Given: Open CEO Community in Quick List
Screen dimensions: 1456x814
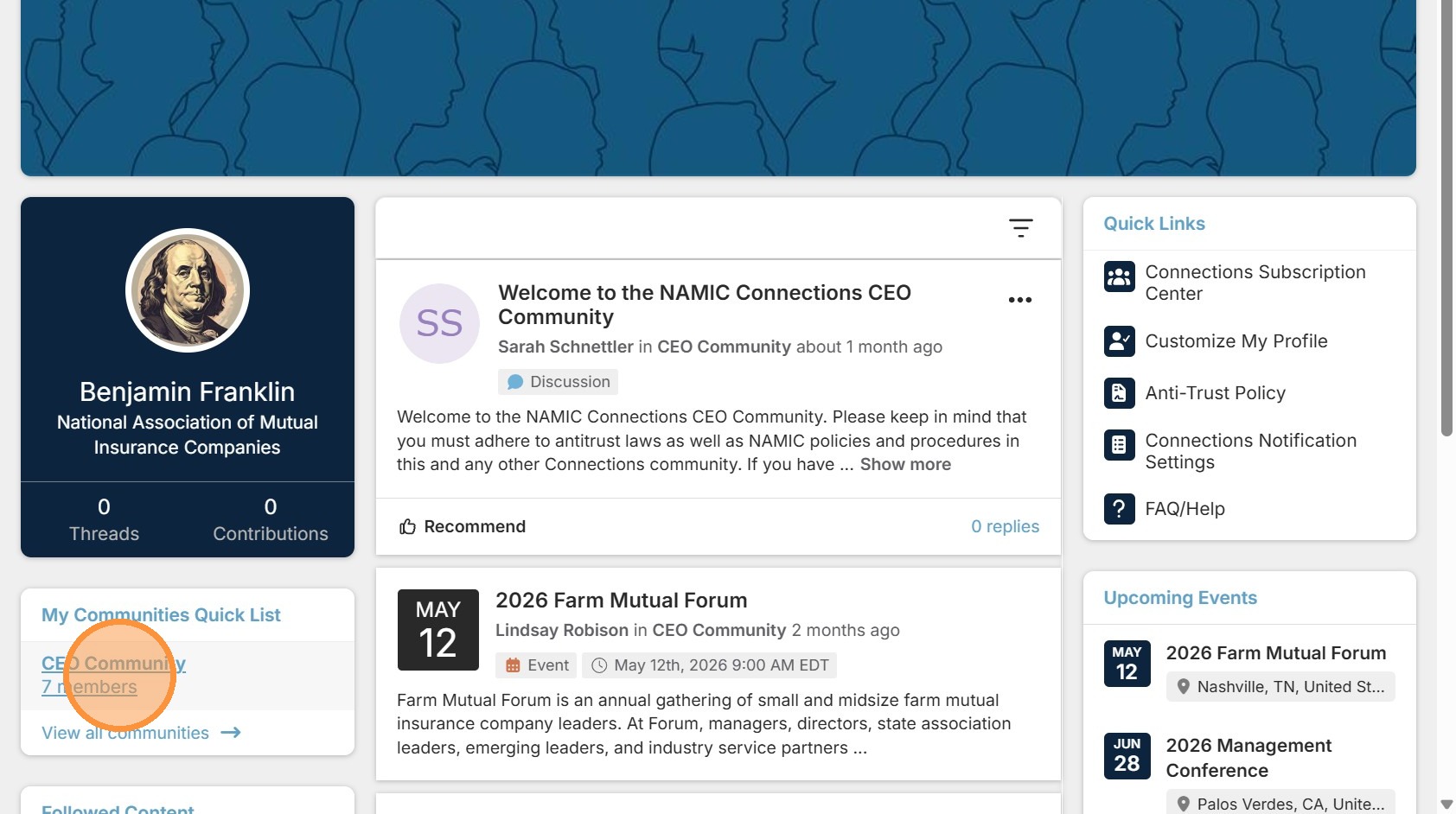Looking at the screenshot, I should click(x=113, y=664).
